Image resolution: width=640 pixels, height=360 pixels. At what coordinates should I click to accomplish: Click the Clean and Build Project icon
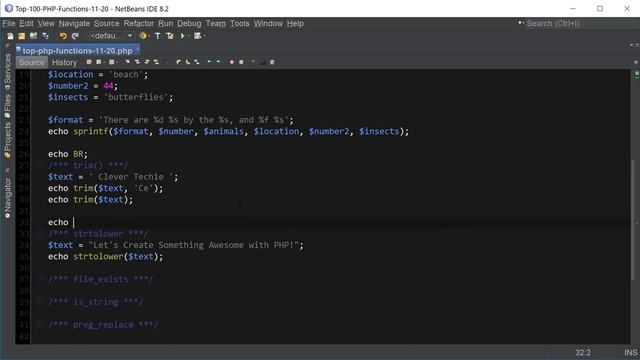170,36
